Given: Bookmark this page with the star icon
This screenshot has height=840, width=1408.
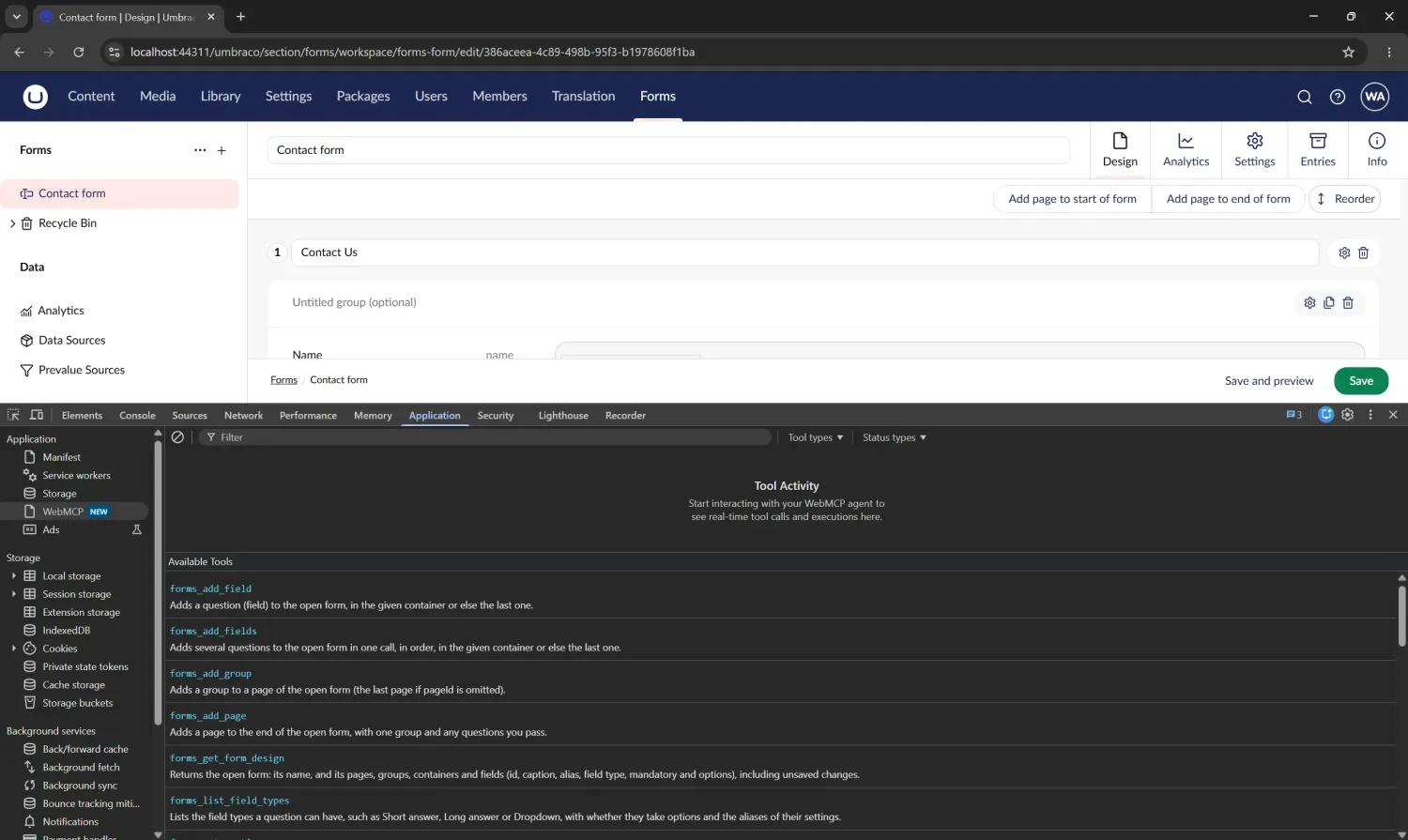Looking at the screenshot, I should pos(1348,53).
